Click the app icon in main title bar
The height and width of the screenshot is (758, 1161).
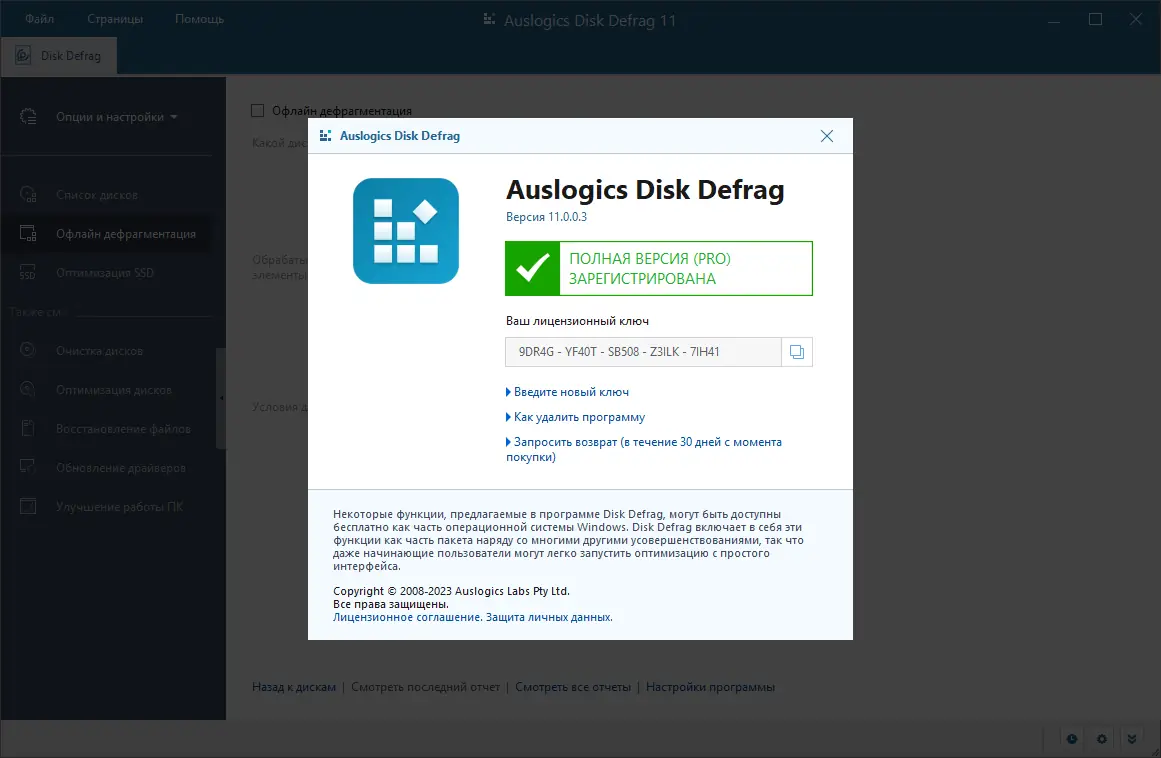click(489, 19)
